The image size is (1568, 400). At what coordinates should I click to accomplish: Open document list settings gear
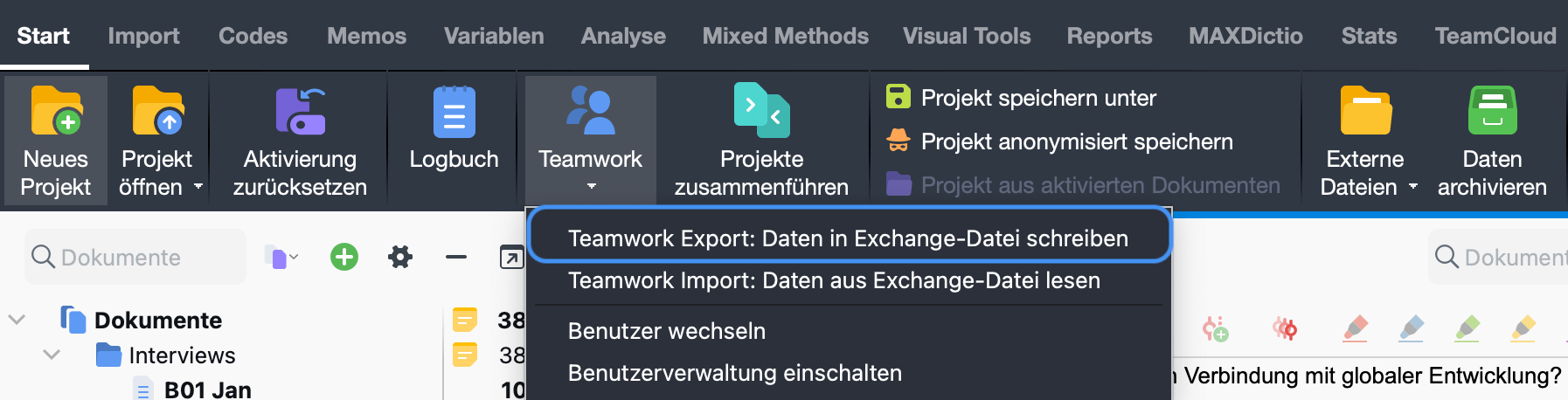coord(400,257)
